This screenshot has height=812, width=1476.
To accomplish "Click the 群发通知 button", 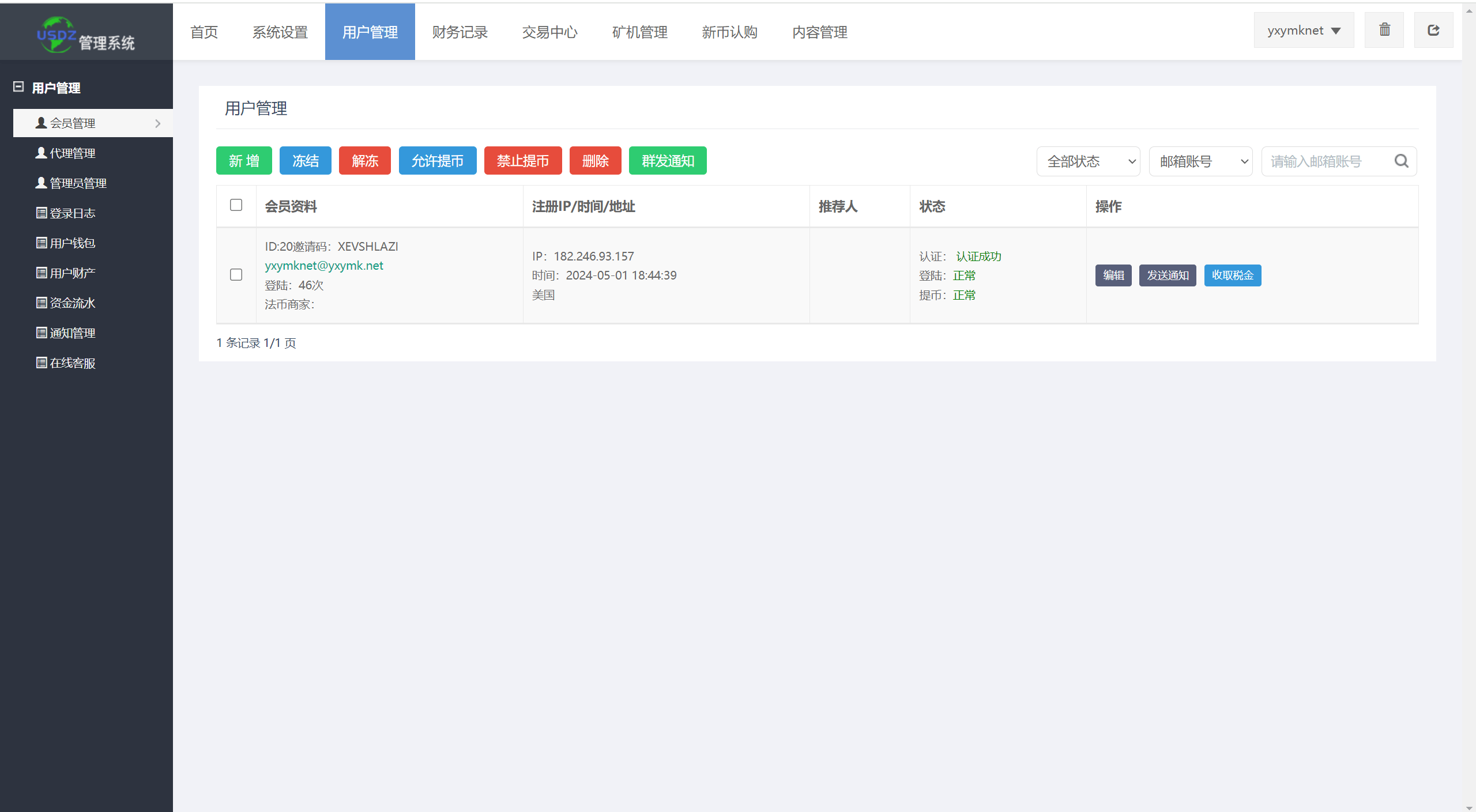I will pyautogui.click(x=668, y=161).
